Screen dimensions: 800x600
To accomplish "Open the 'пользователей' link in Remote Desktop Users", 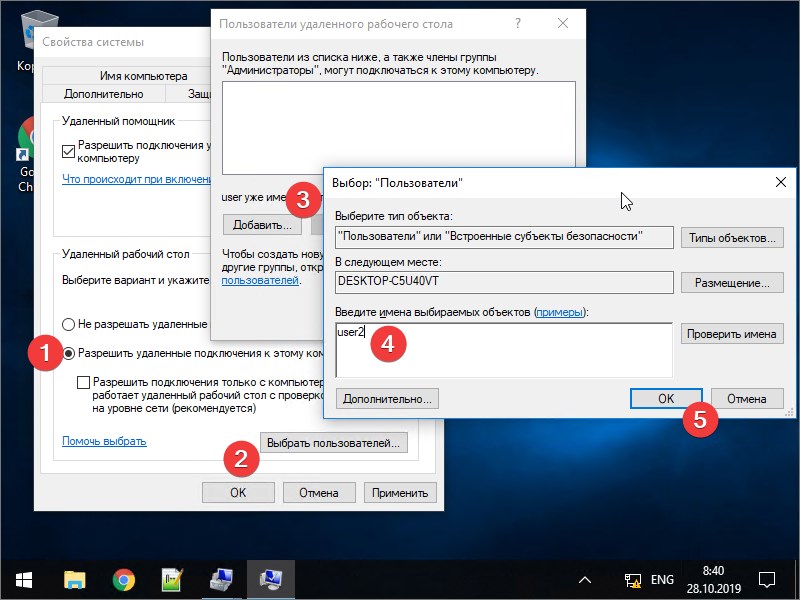I will (x=260, y=280).
